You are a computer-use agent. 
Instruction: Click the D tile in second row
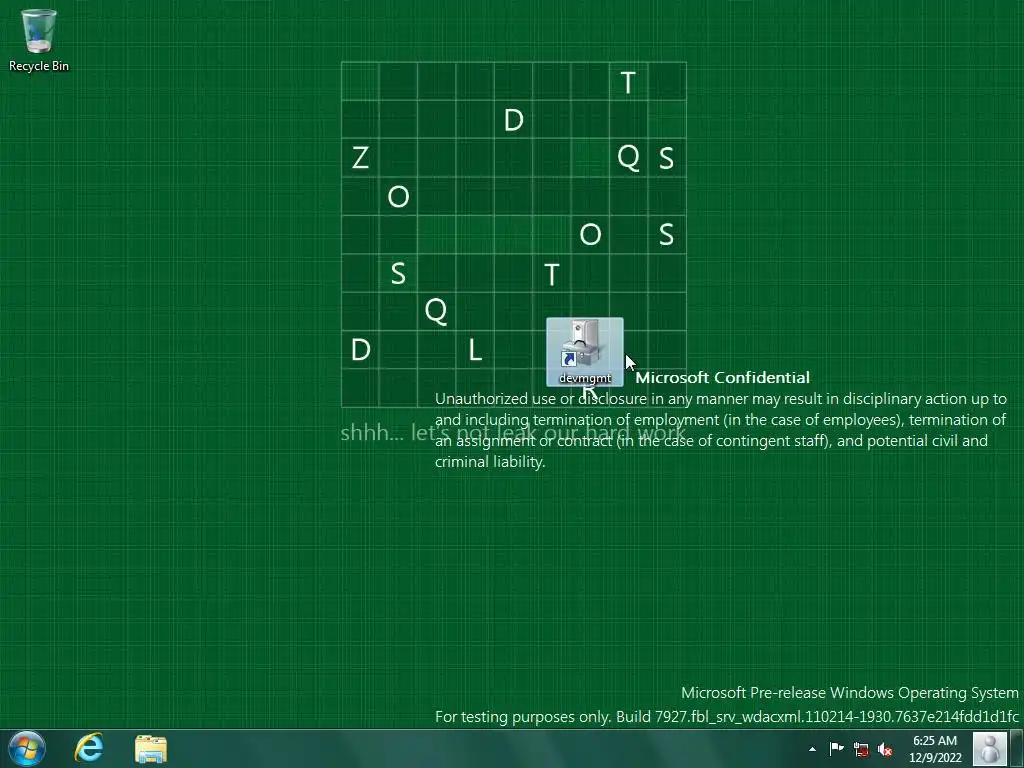(513, 120)
